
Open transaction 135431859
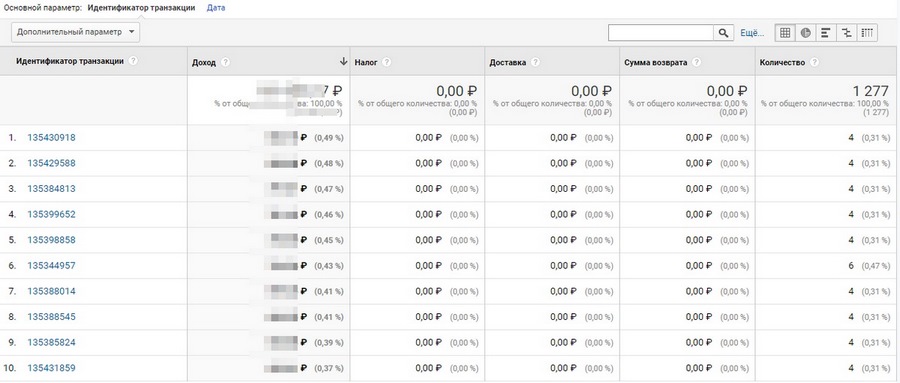coord(51,368)
